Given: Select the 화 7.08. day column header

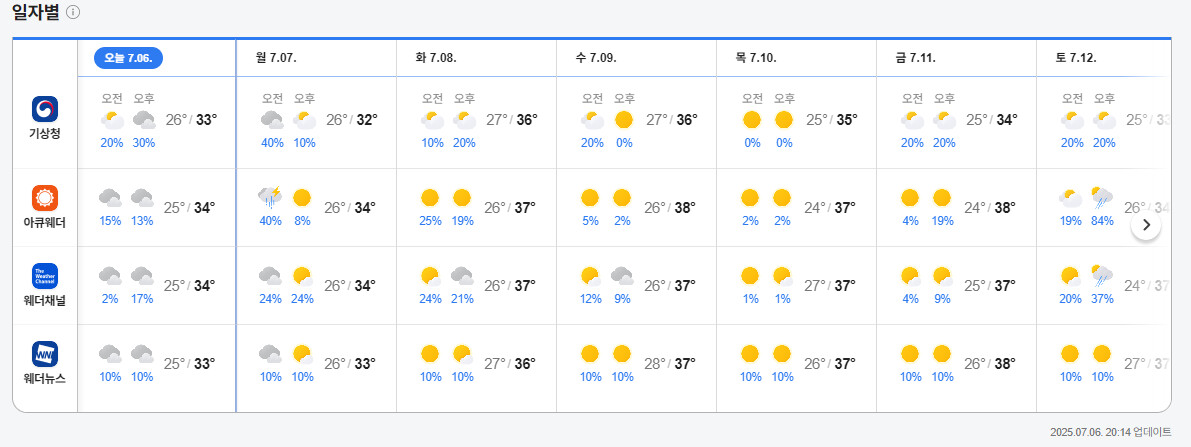Looking at the screenshot, I should (436, 58).
